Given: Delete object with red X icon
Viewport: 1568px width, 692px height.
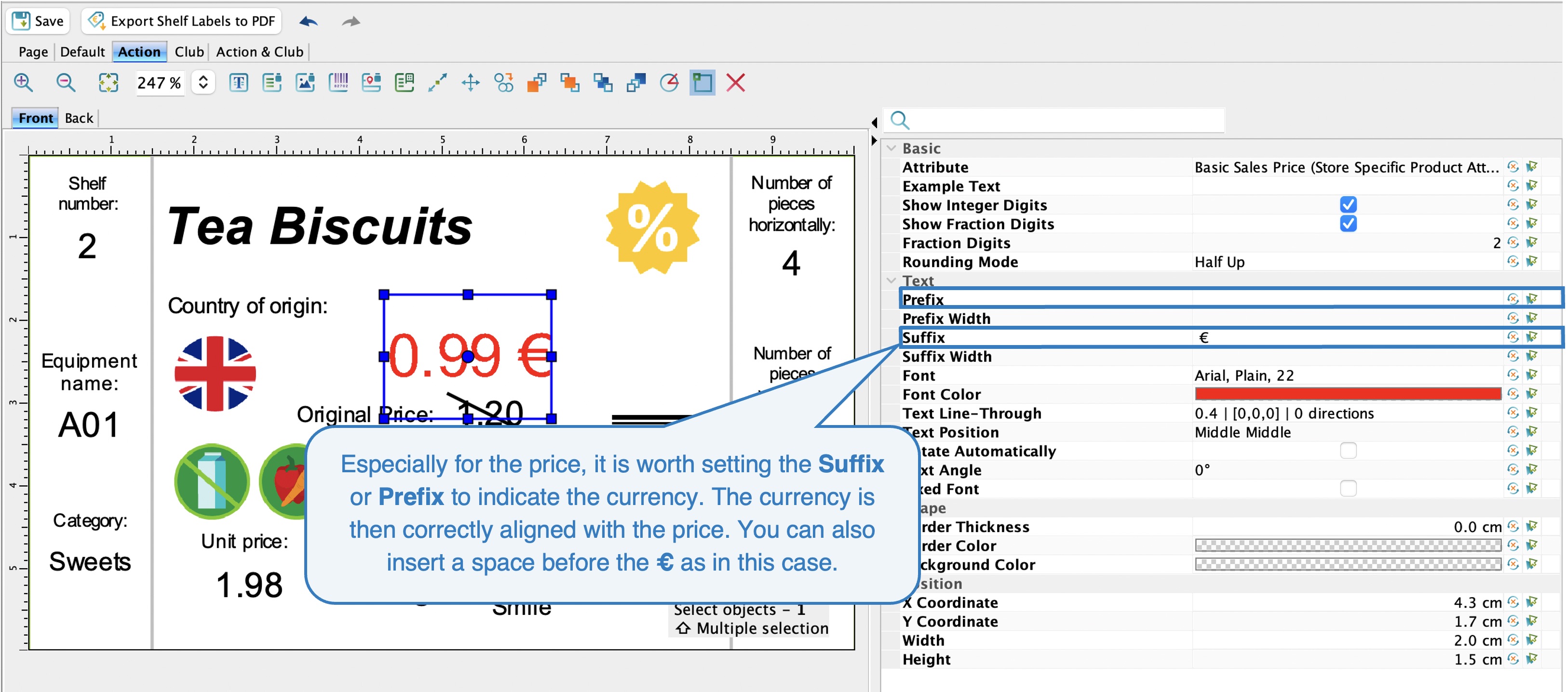Looking at the screenshot, I should click(736, 83).
